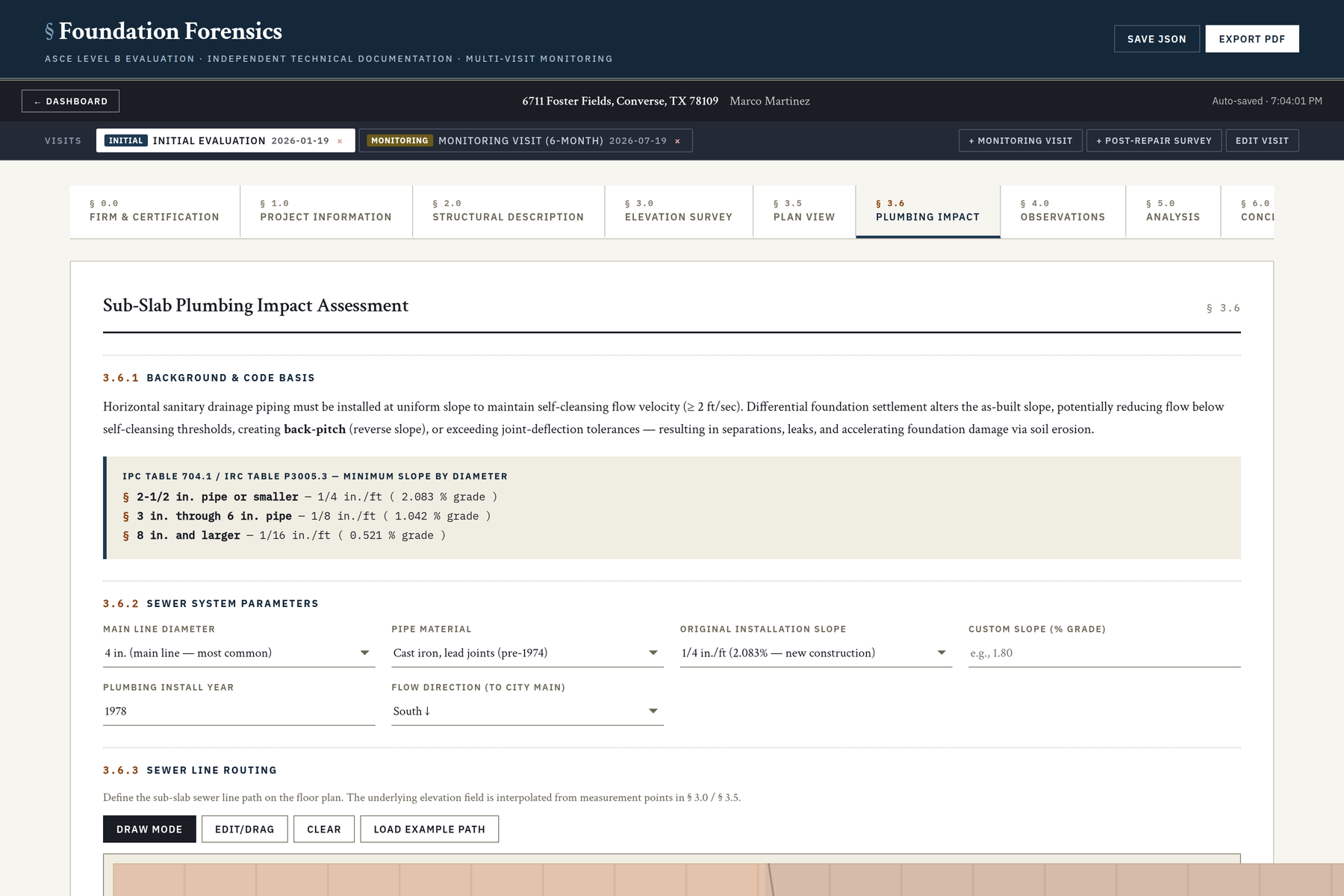Click the address 6711 Foster Fields text

click(620, 101)
